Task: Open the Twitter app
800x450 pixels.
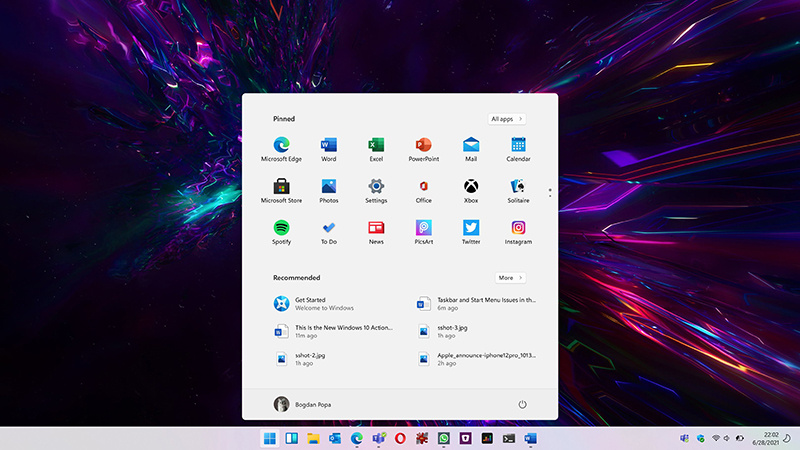Action: pos(471,232)
